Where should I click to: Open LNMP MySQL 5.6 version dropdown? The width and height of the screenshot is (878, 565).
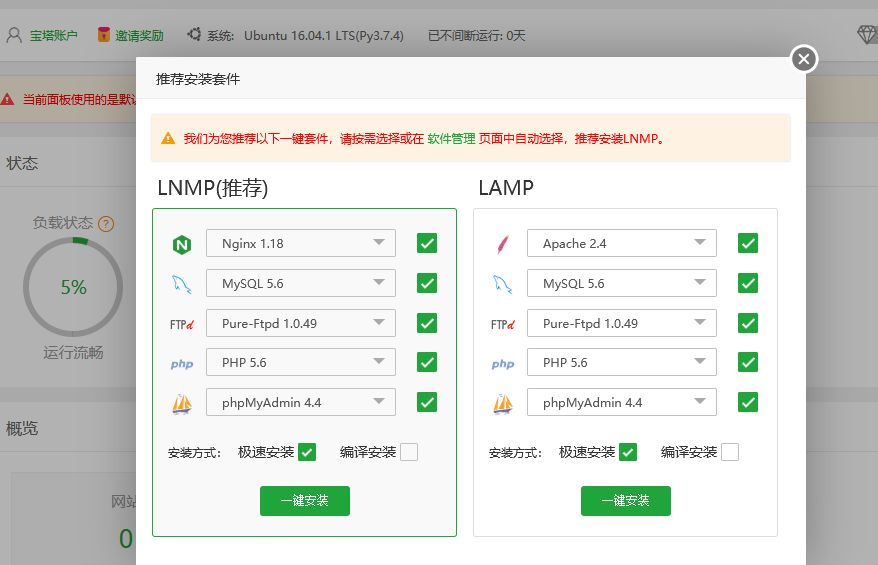(301, 283)
